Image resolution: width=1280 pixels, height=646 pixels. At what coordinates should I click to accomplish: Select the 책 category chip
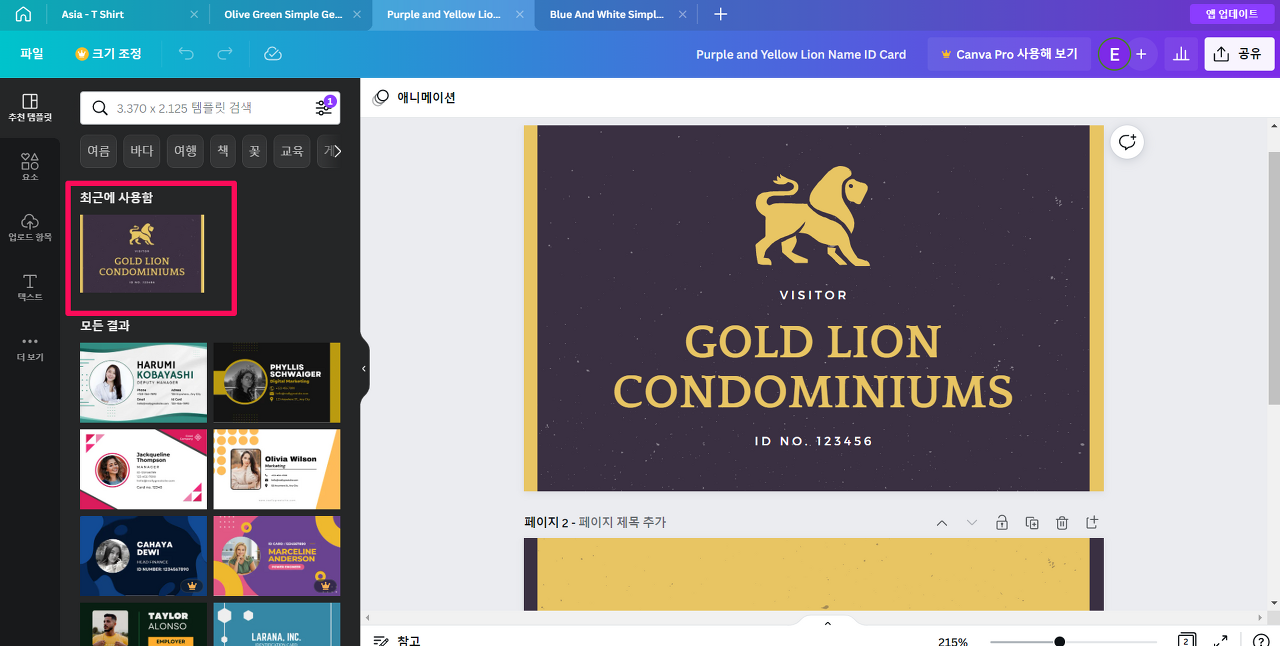coord(222,151)
